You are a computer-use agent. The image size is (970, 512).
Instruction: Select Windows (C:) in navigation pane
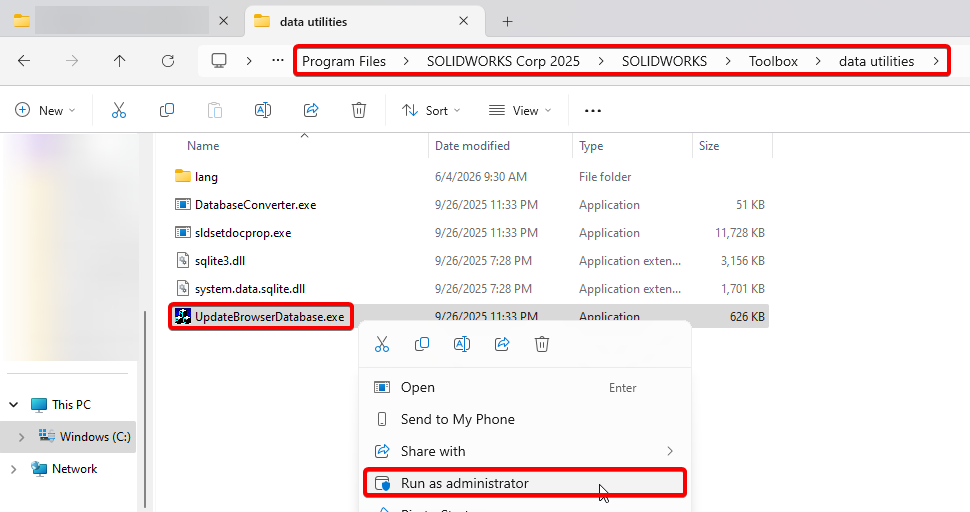click(95, 437)
